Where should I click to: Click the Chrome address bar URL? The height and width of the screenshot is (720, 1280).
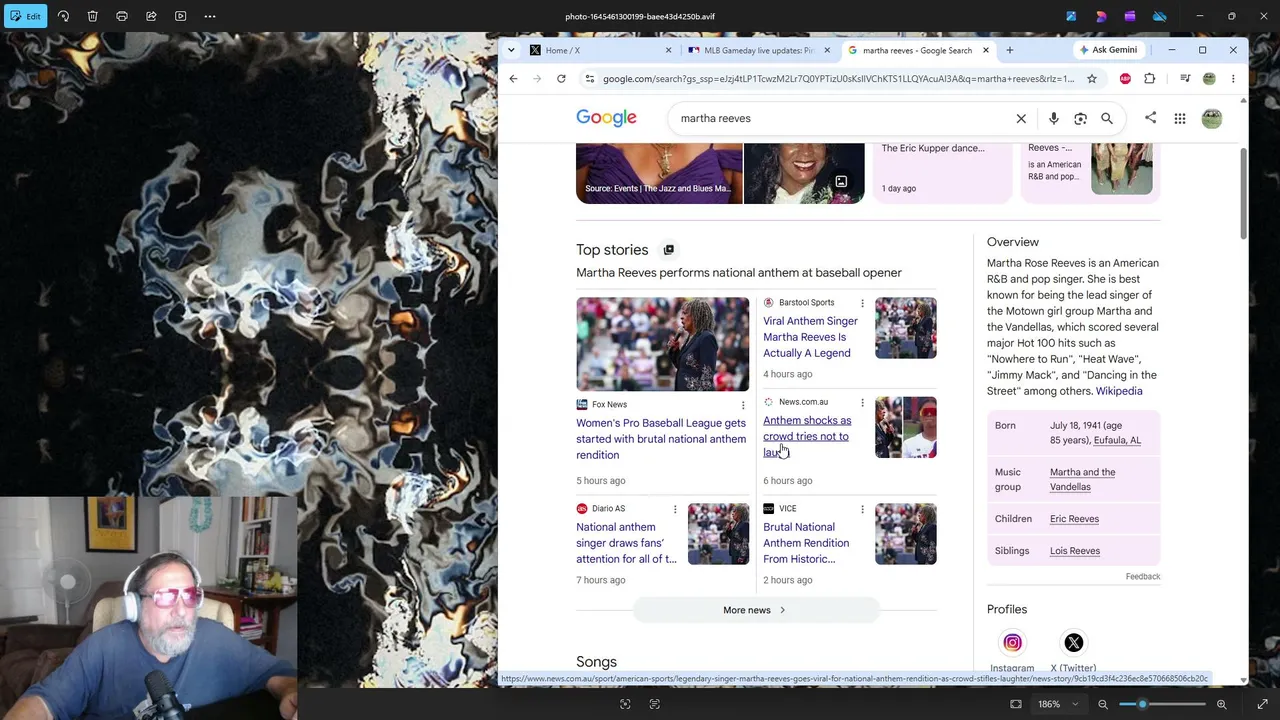coord(838,79)
